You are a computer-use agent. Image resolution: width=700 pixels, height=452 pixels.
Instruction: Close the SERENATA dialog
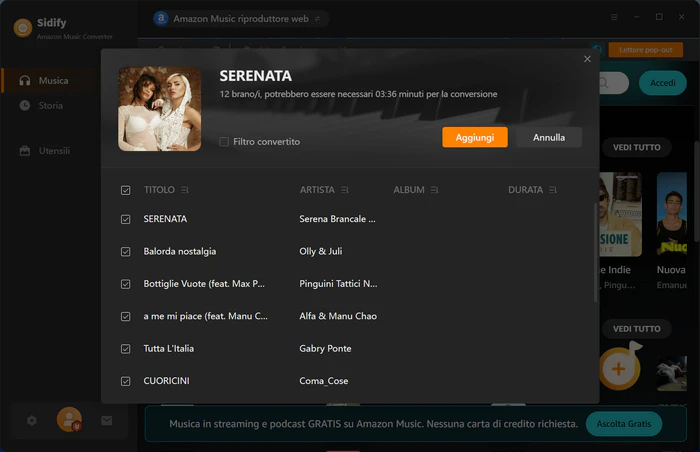tap(588, 59)
